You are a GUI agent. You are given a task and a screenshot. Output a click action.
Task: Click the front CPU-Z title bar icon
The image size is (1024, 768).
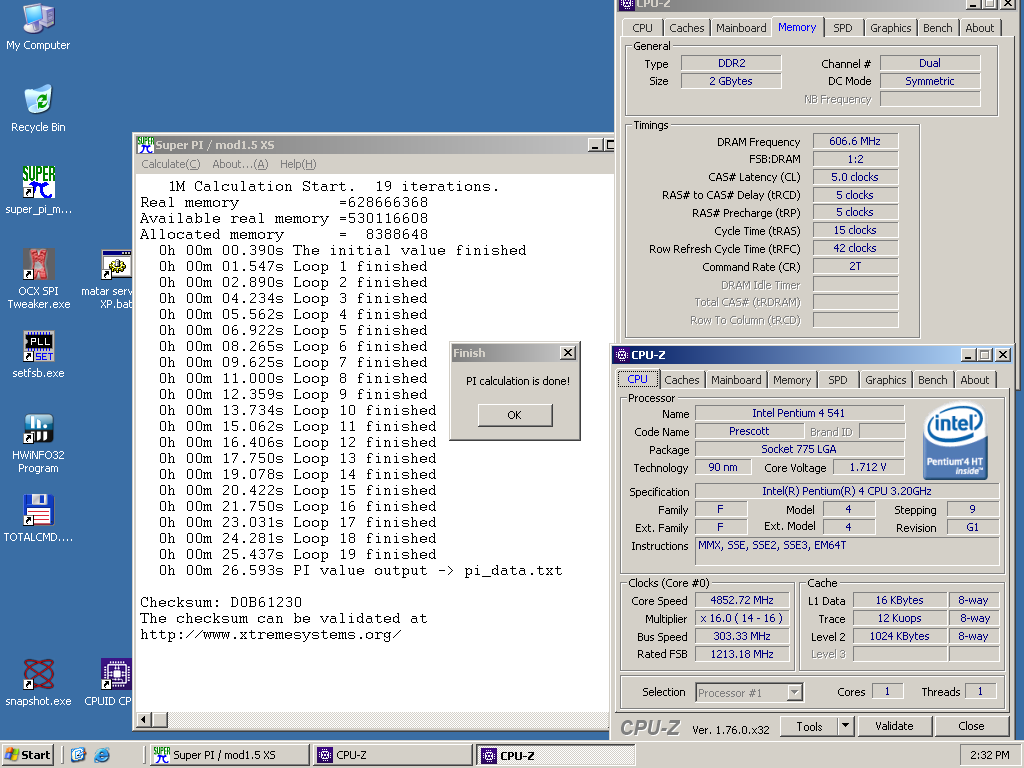click(x=622, y=355)
